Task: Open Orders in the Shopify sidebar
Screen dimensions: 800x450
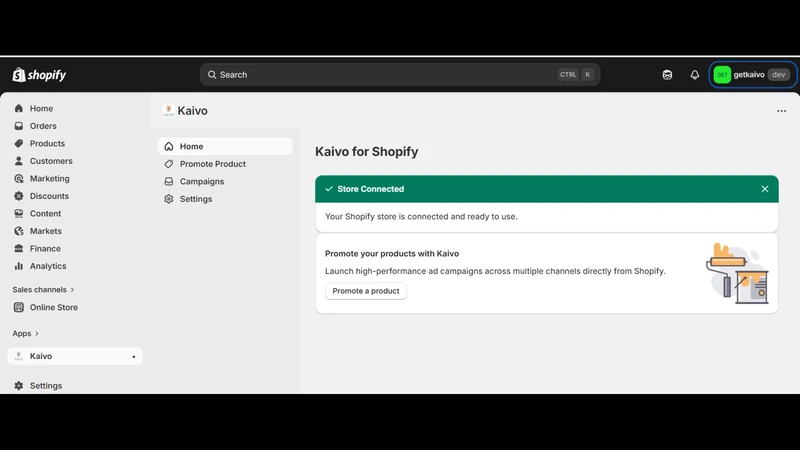Action: (x=43, y=126)
